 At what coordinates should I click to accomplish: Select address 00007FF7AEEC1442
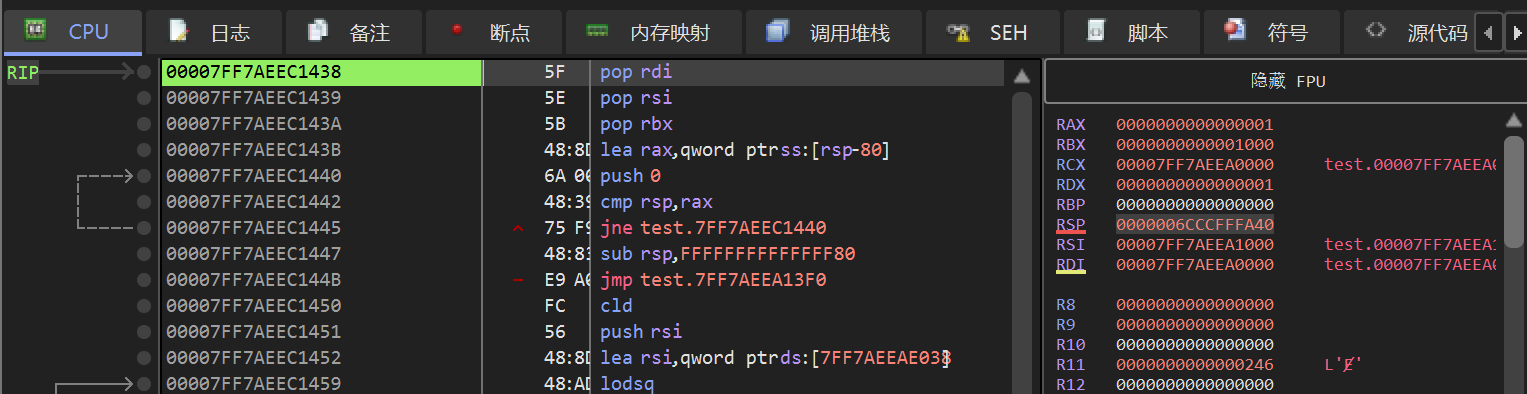[x=253, y=202]
